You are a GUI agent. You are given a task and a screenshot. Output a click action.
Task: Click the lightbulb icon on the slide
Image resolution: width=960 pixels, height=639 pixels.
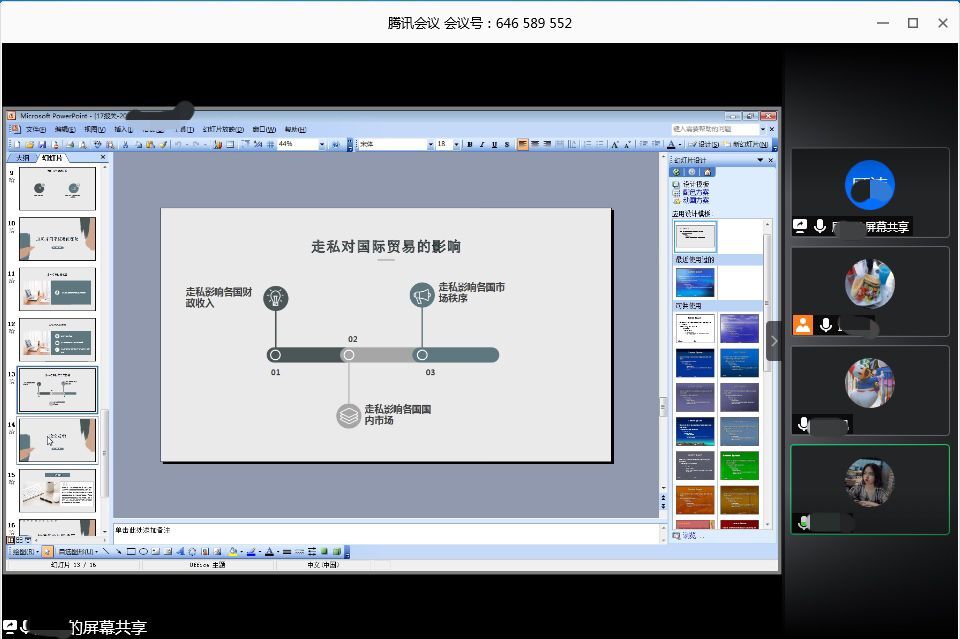click(276, 297)
